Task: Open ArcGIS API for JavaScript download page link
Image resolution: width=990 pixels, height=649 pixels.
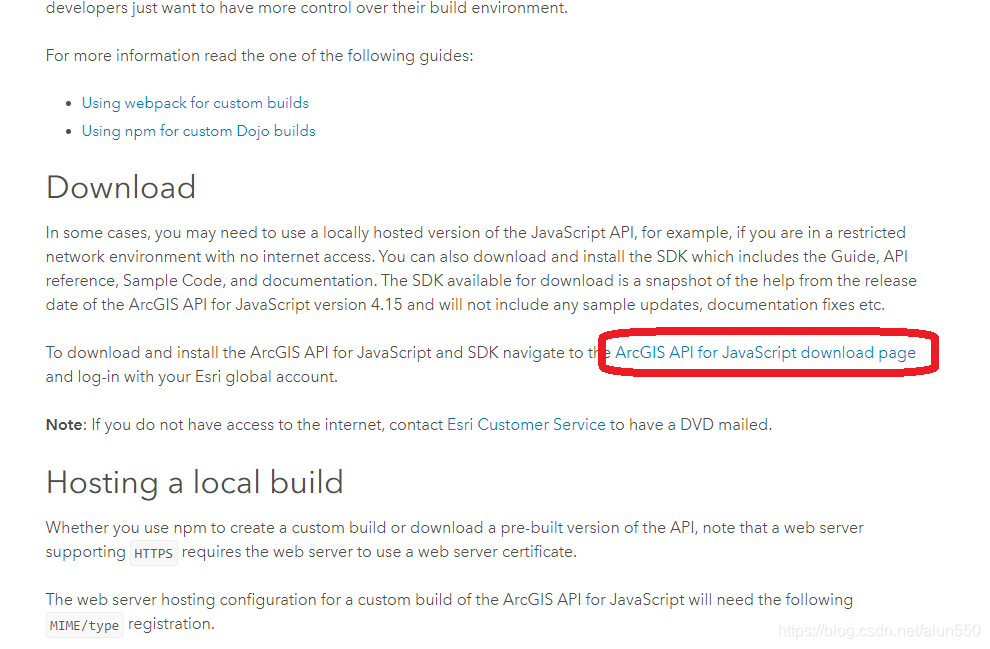Action: point(765,352)
